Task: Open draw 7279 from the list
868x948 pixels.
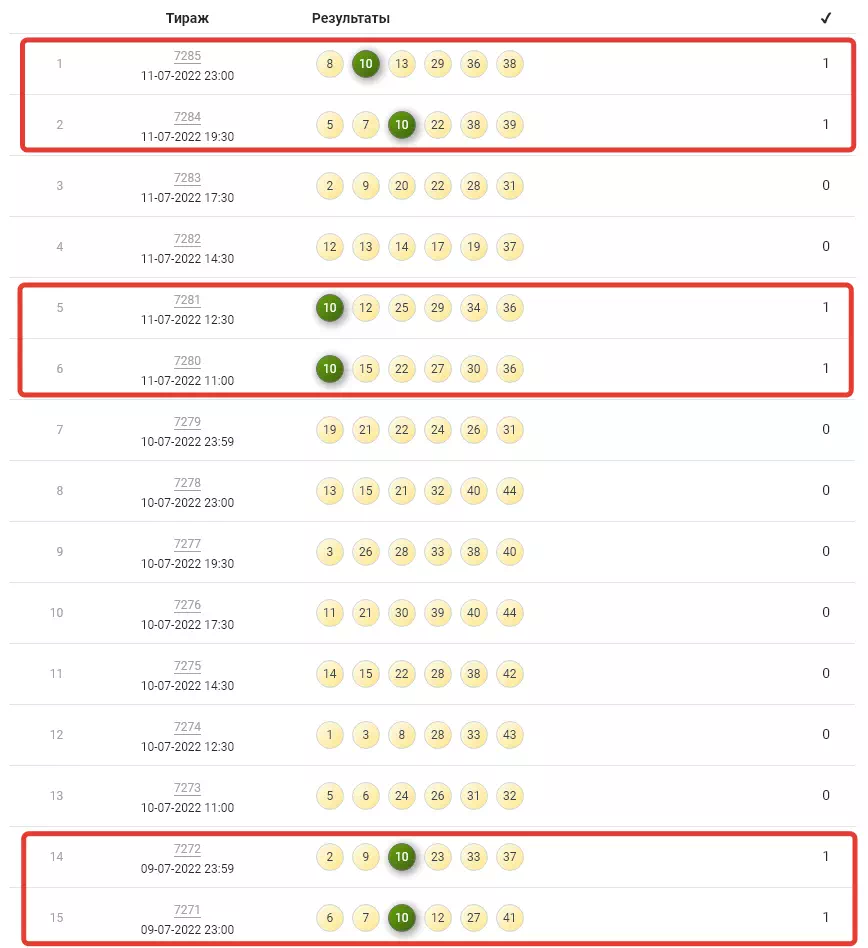Action: pos(187,422)
